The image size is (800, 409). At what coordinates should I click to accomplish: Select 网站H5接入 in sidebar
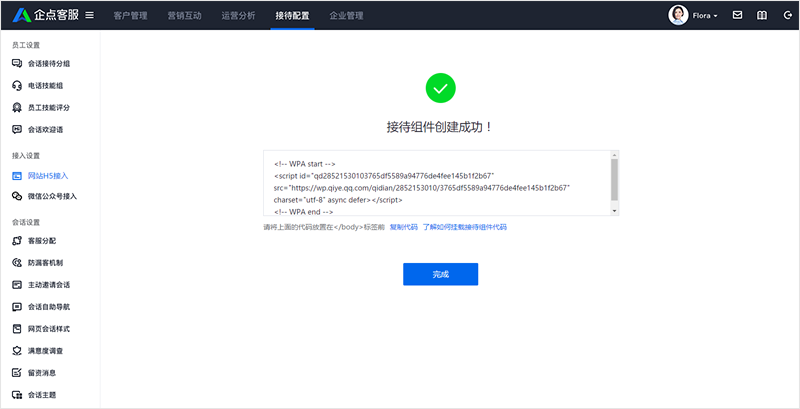50,176
